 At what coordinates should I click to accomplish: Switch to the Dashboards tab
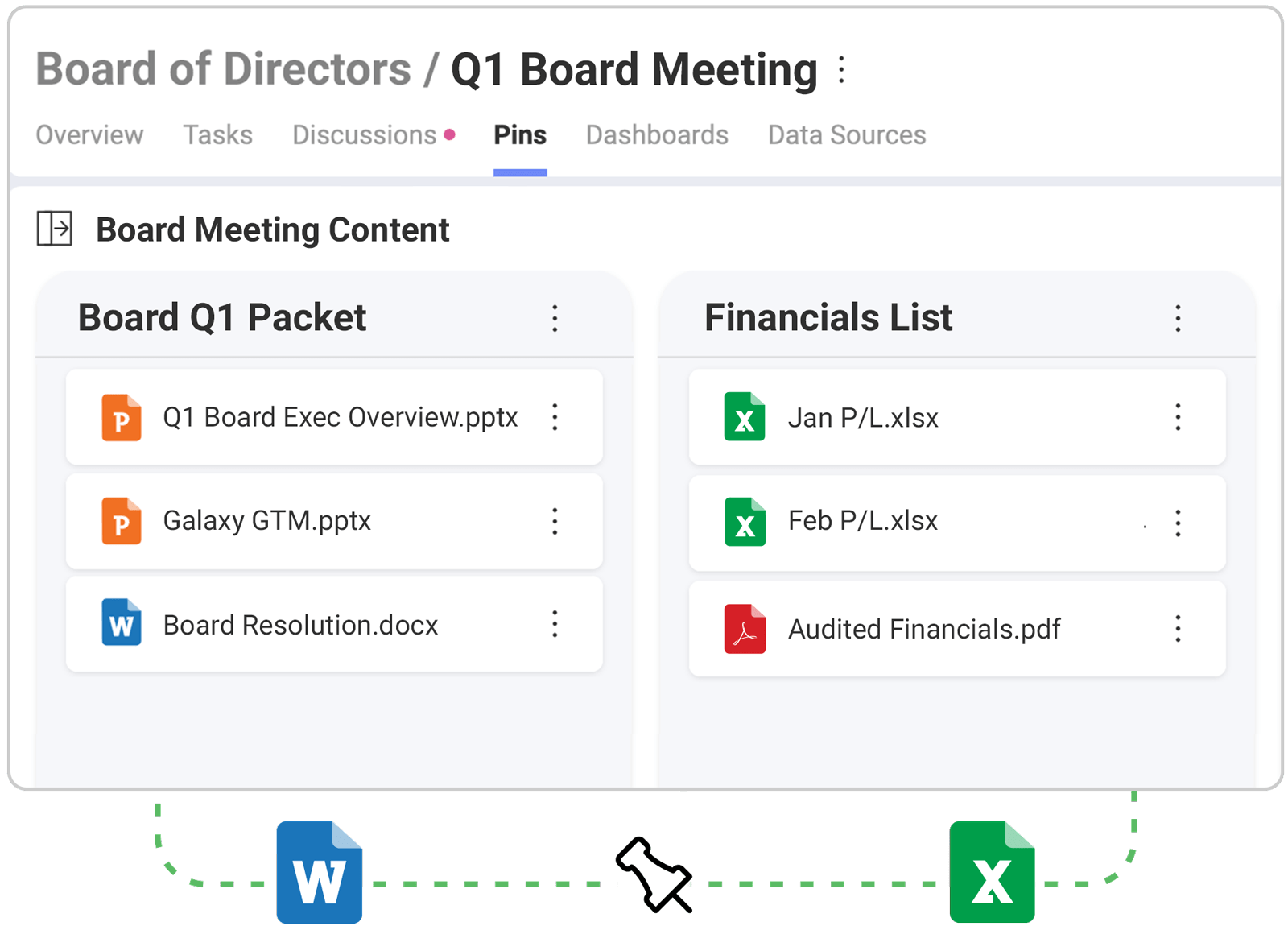(658, 134)
